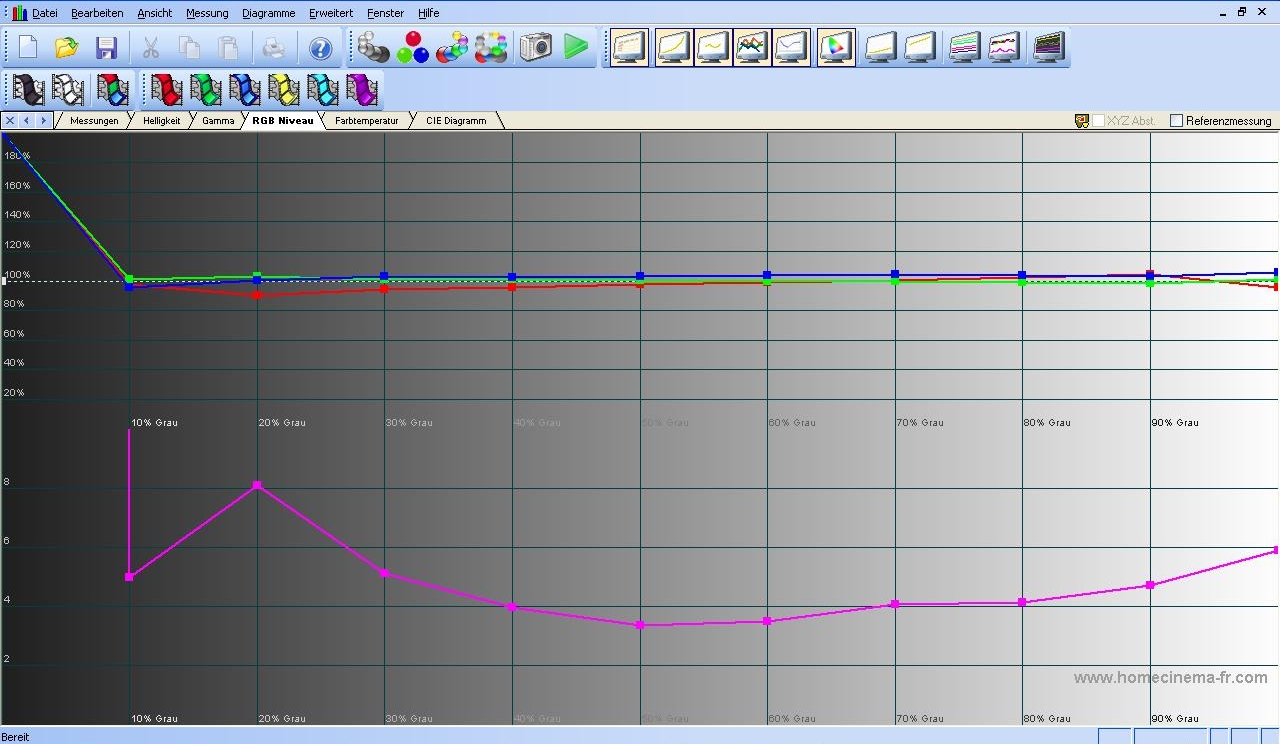
Task: Measure green saturation with green film icon
Action: point(205,90)
